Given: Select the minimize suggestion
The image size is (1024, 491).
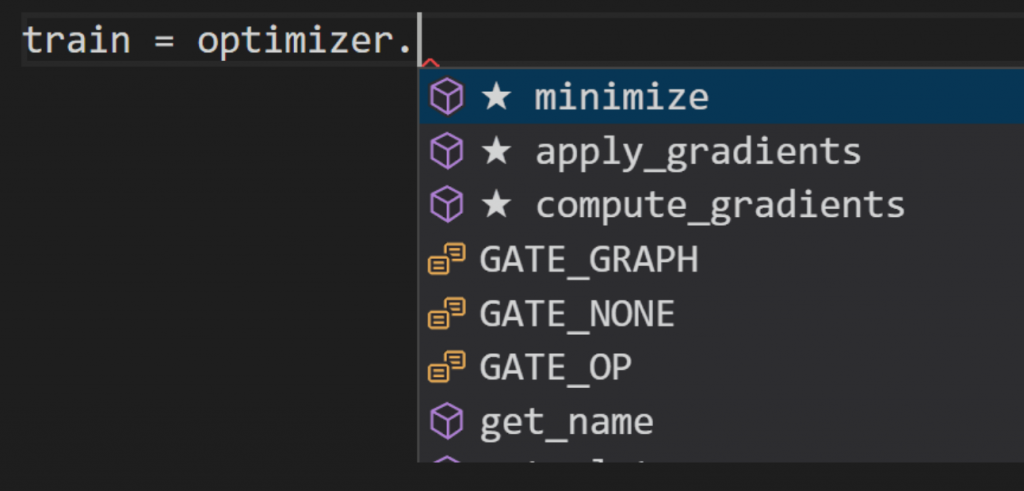Looking at the screenshot, I should [621, 97].
